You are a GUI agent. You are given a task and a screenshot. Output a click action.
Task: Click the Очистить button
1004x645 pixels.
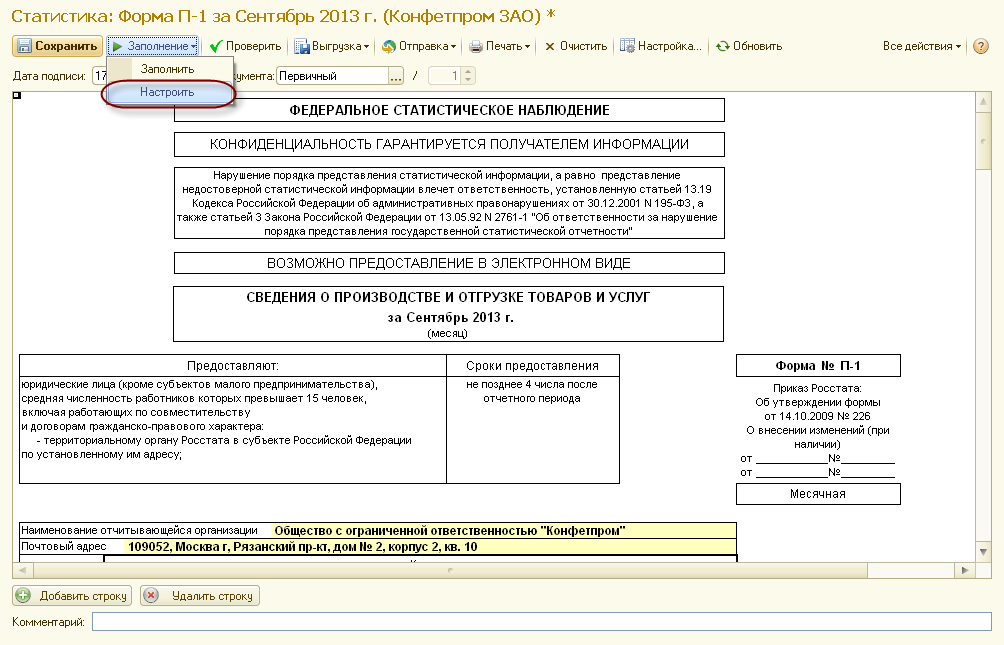click(576, 46)
